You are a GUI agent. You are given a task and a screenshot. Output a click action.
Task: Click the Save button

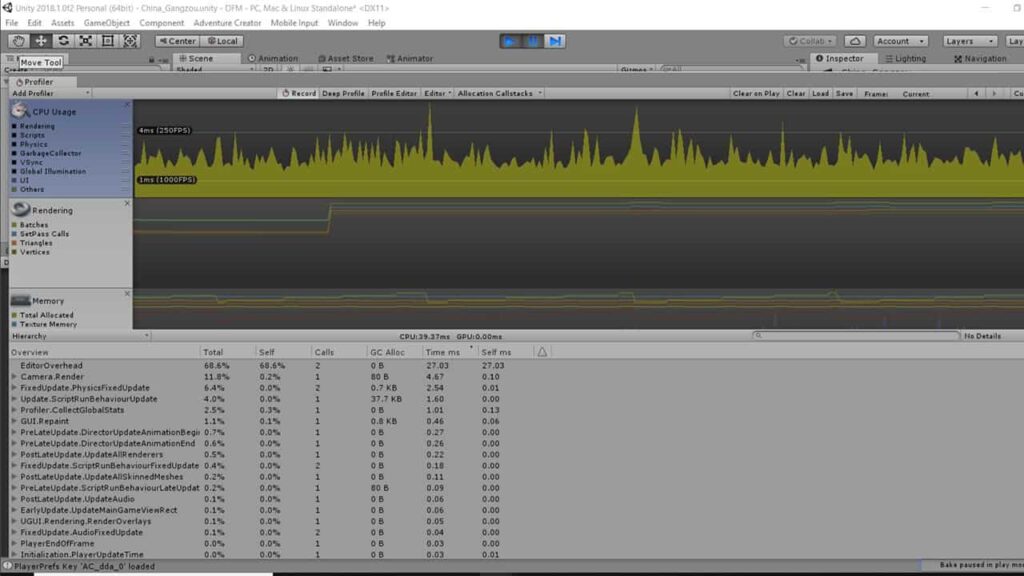[844, 93]
